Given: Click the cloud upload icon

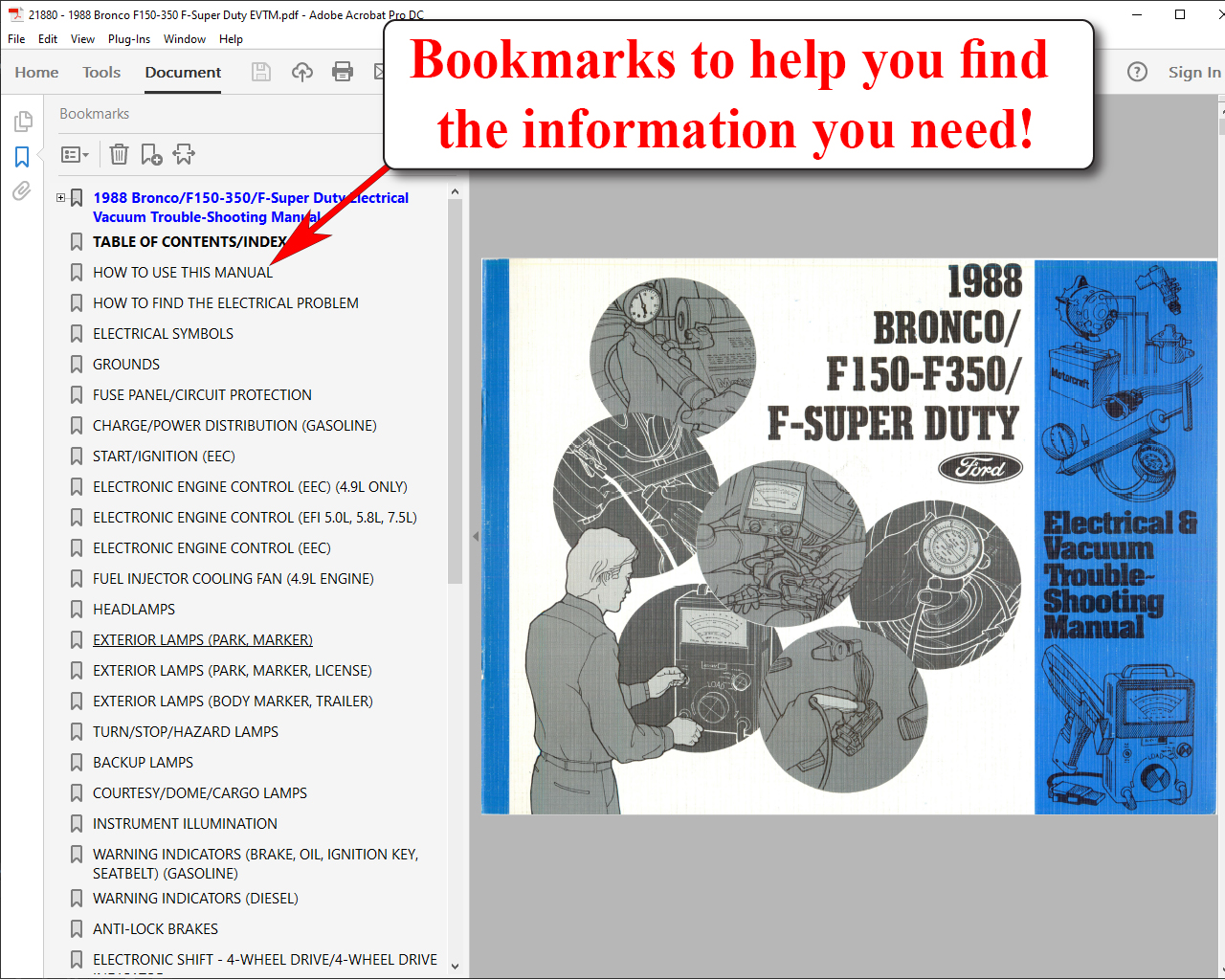Looking at the screenshot, I should 302,72.
